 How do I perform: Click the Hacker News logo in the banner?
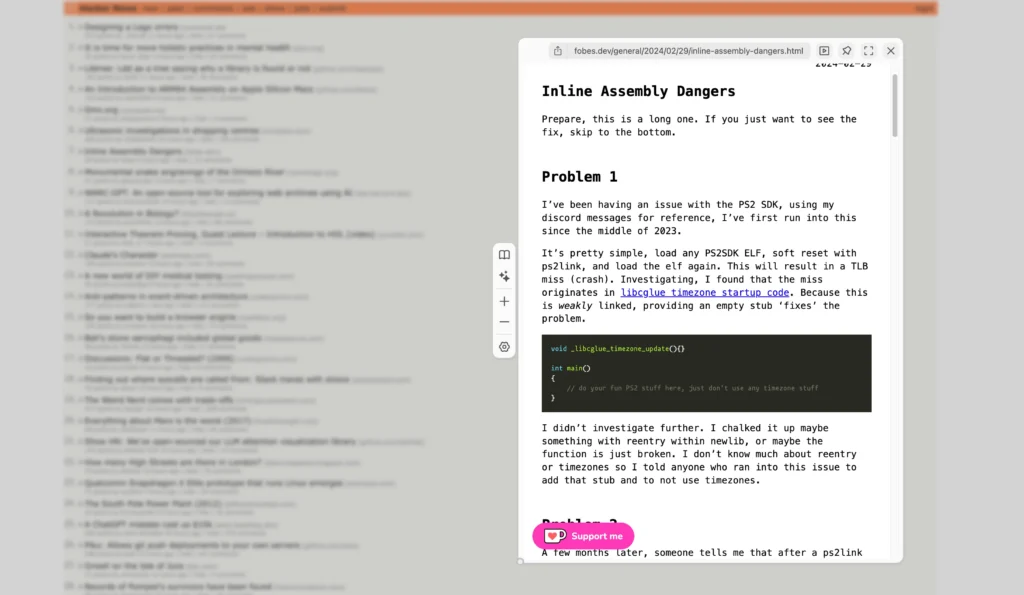[x=107, y=8]
